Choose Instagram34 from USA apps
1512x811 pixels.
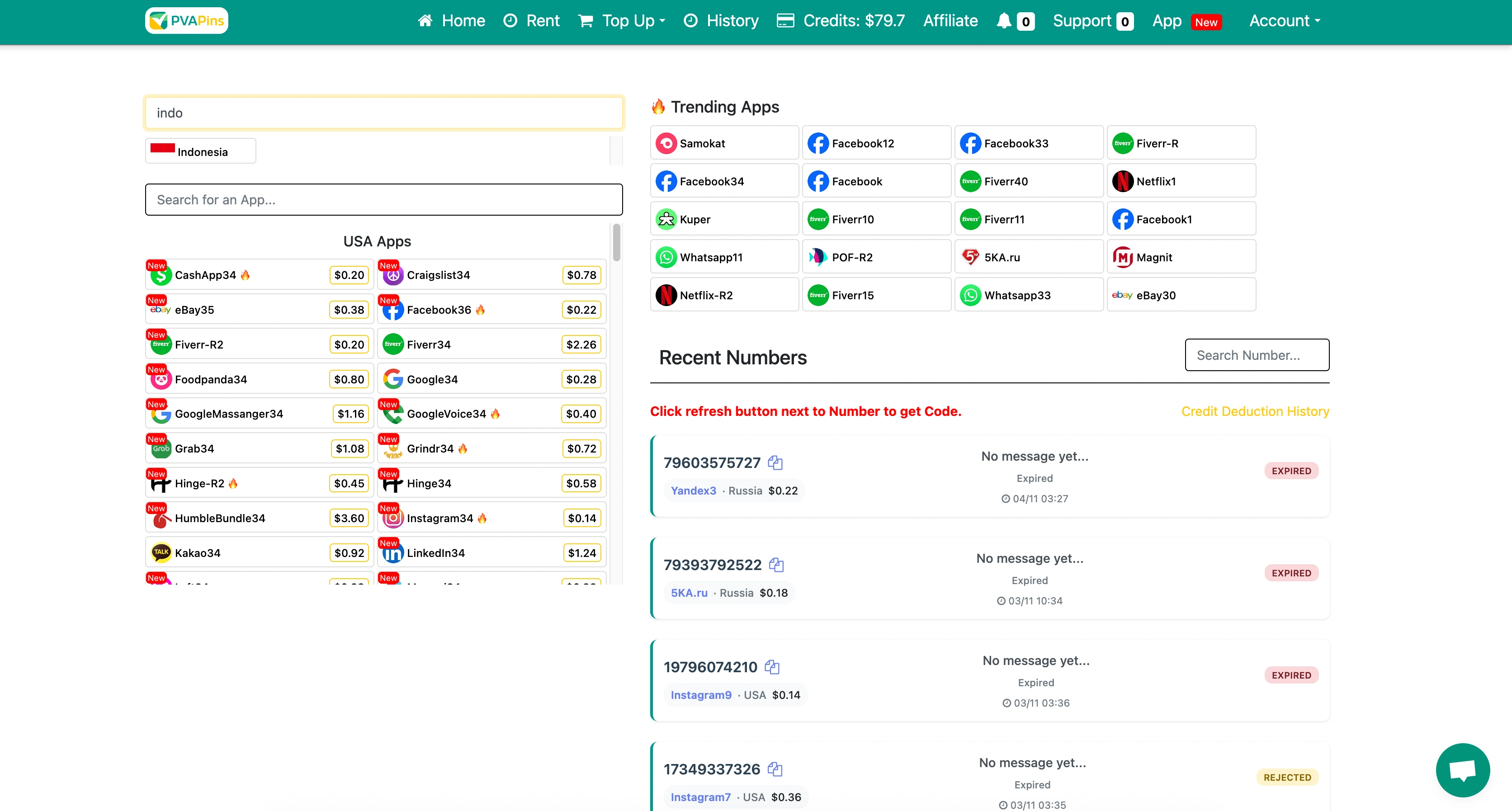point(492,518)
